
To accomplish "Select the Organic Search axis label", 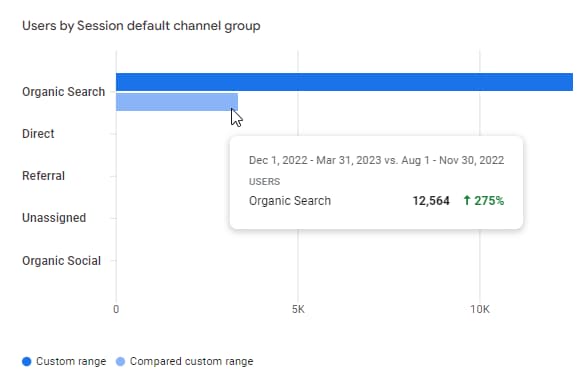I will (x=63, y=92).
